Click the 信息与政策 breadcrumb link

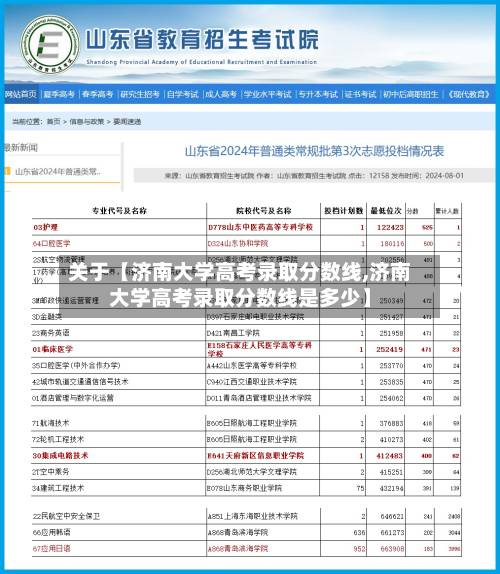click(87, 122)
